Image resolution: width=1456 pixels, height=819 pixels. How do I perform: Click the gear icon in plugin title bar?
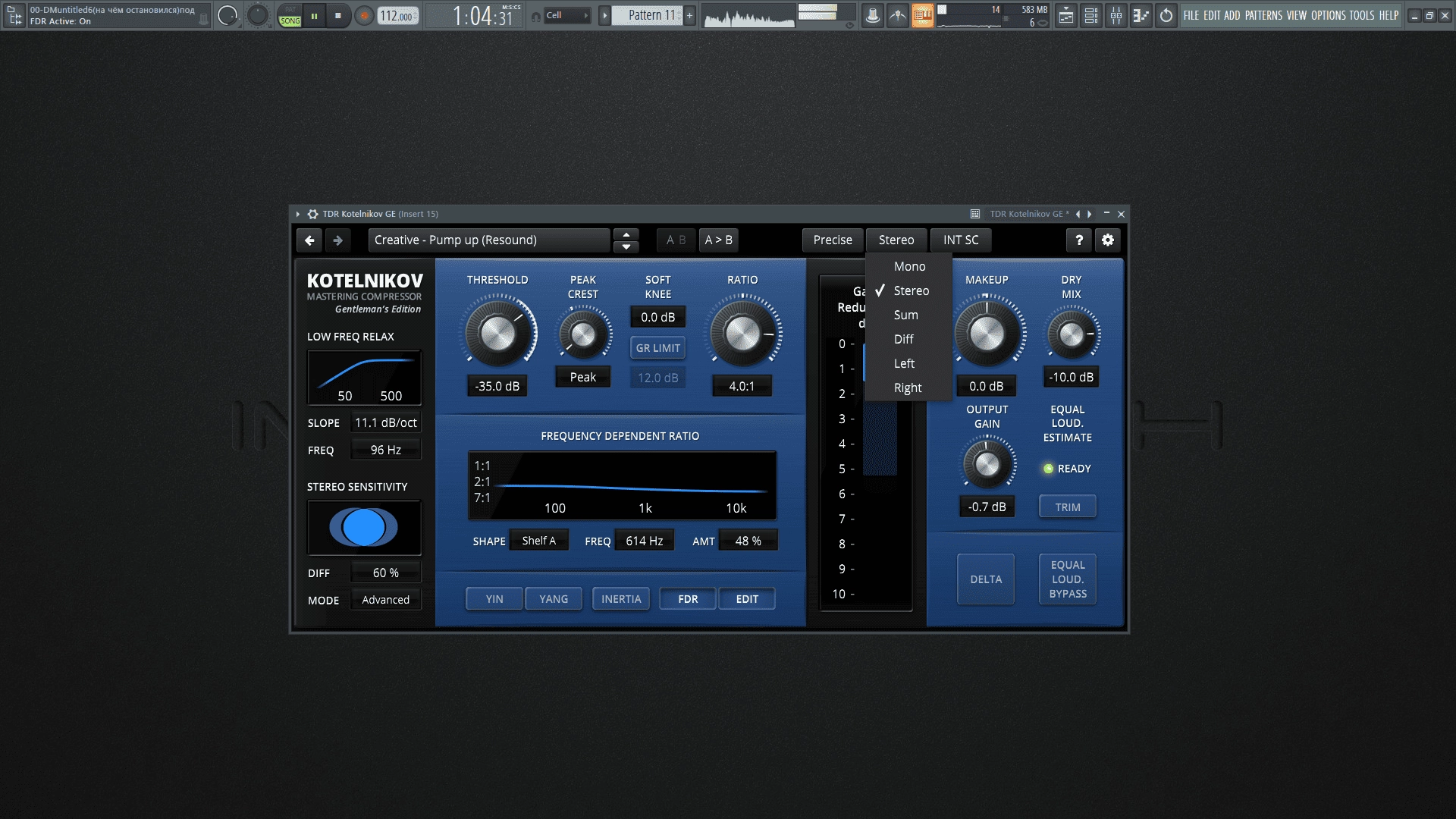[312, 214]
